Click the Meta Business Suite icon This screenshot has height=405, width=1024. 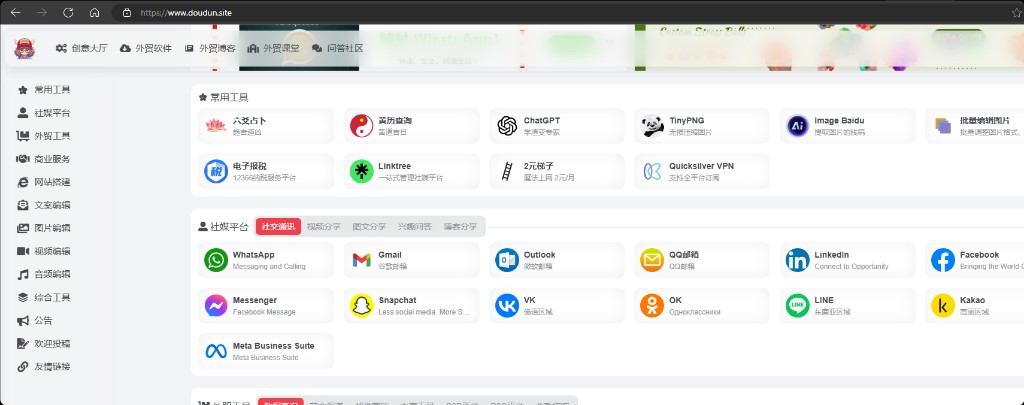pyautogui.click(x=216, y=351)
